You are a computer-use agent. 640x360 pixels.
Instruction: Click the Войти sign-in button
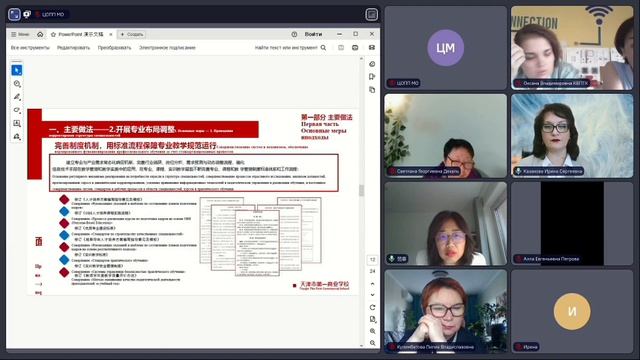(313, 34)
